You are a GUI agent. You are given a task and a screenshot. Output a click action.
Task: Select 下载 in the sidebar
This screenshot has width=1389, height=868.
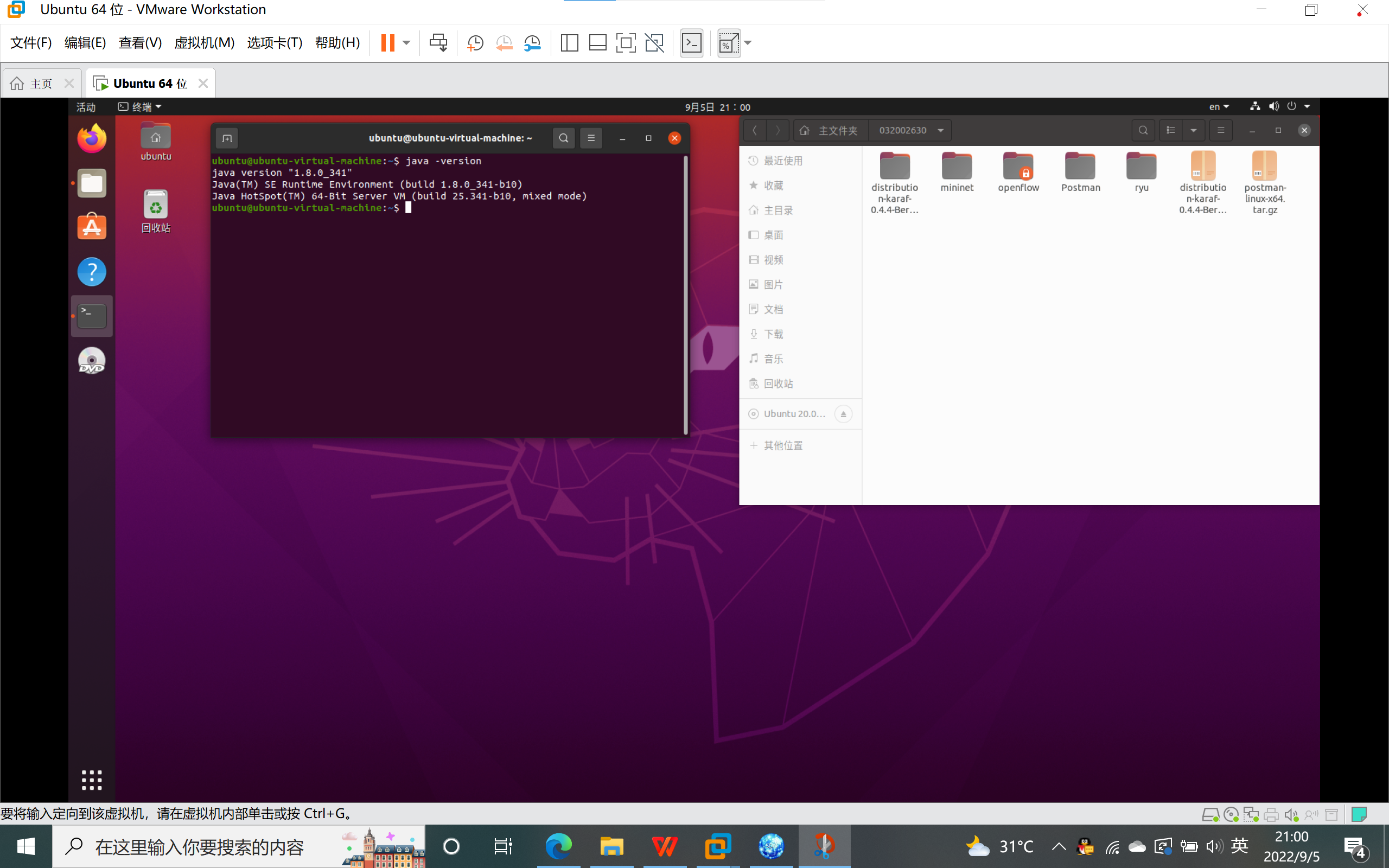(773, 334)
